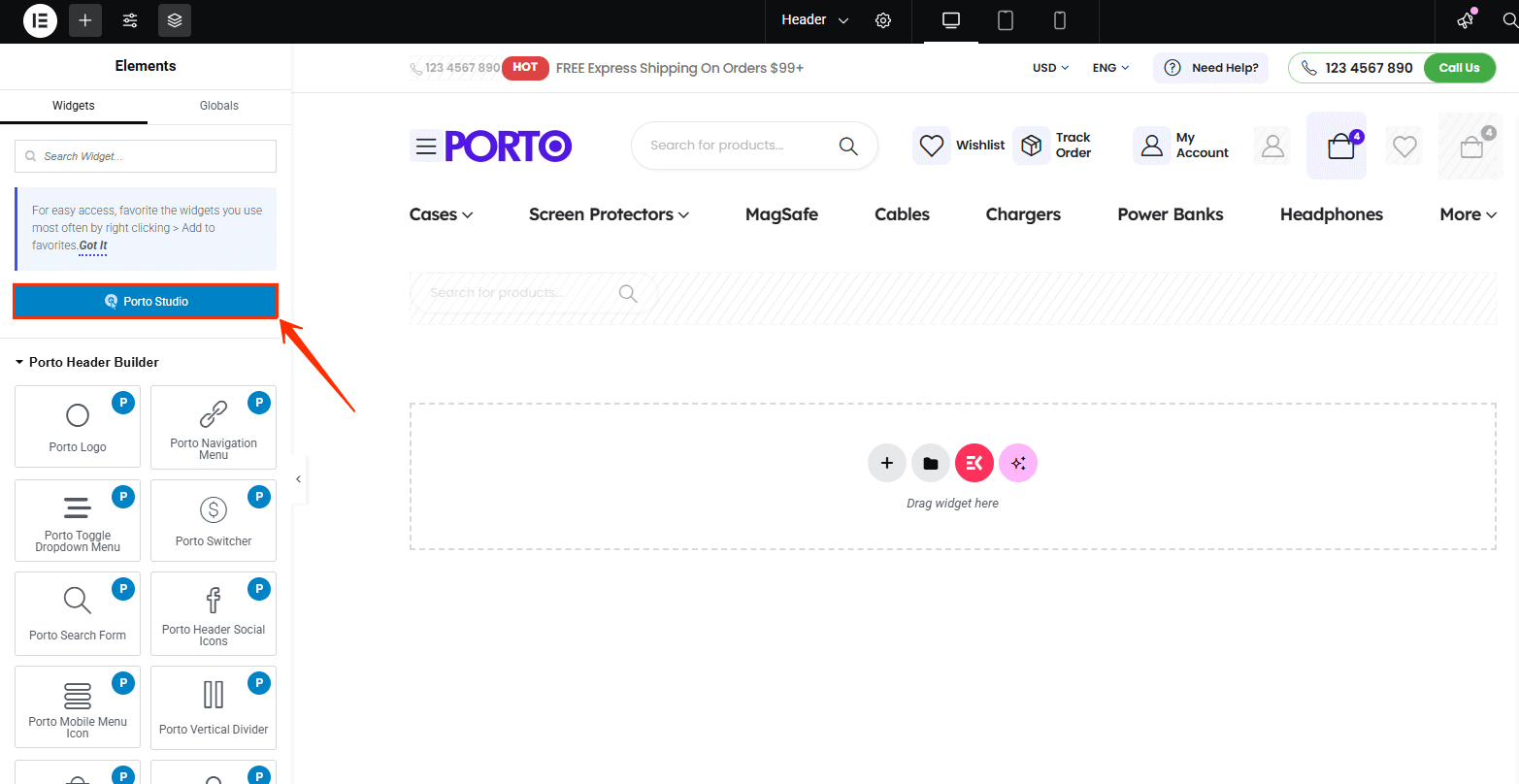Select the Porto Vertical Divider widget

point(214,707)
